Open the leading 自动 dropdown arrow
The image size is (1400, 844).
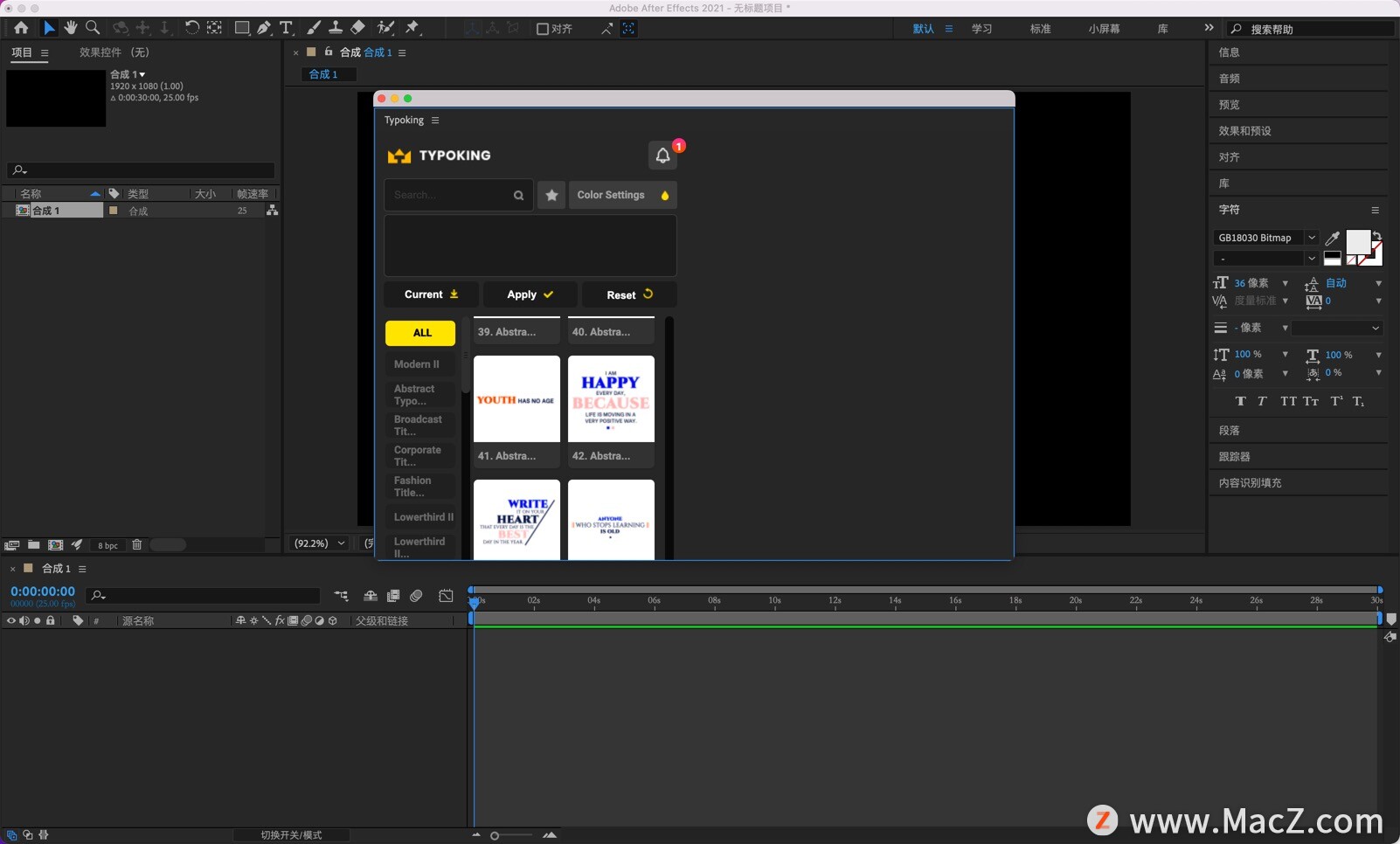pos(1378,283)
